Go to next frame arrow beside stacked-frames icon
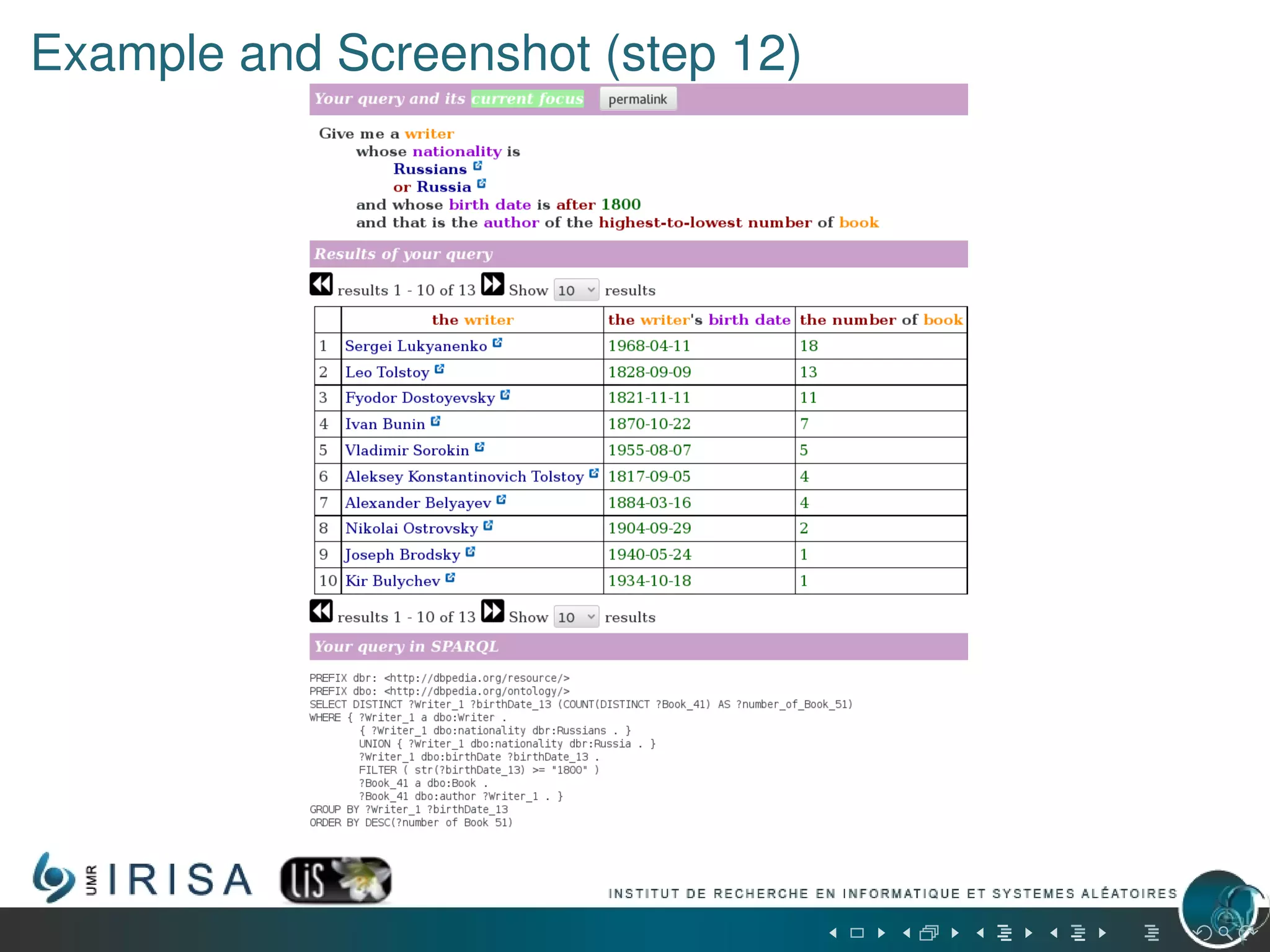 coord(955,933)
